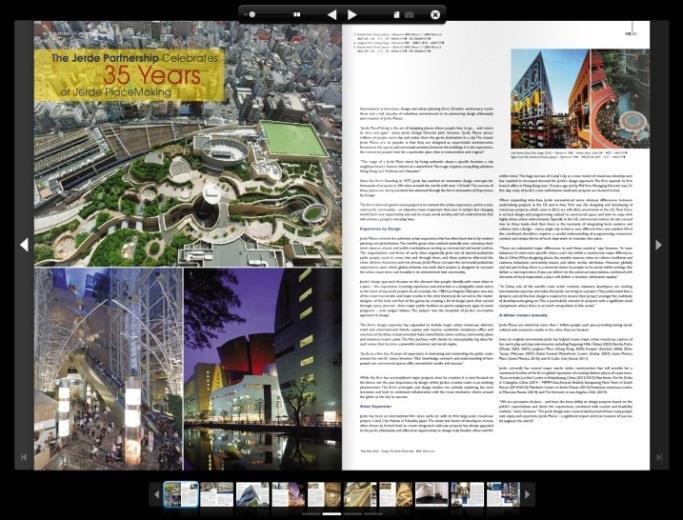Image resolution: width=683 pixels, height=520 pixels.
Task: Open the seventh thumbnail with yellow swirl
Action: (396, 494)
